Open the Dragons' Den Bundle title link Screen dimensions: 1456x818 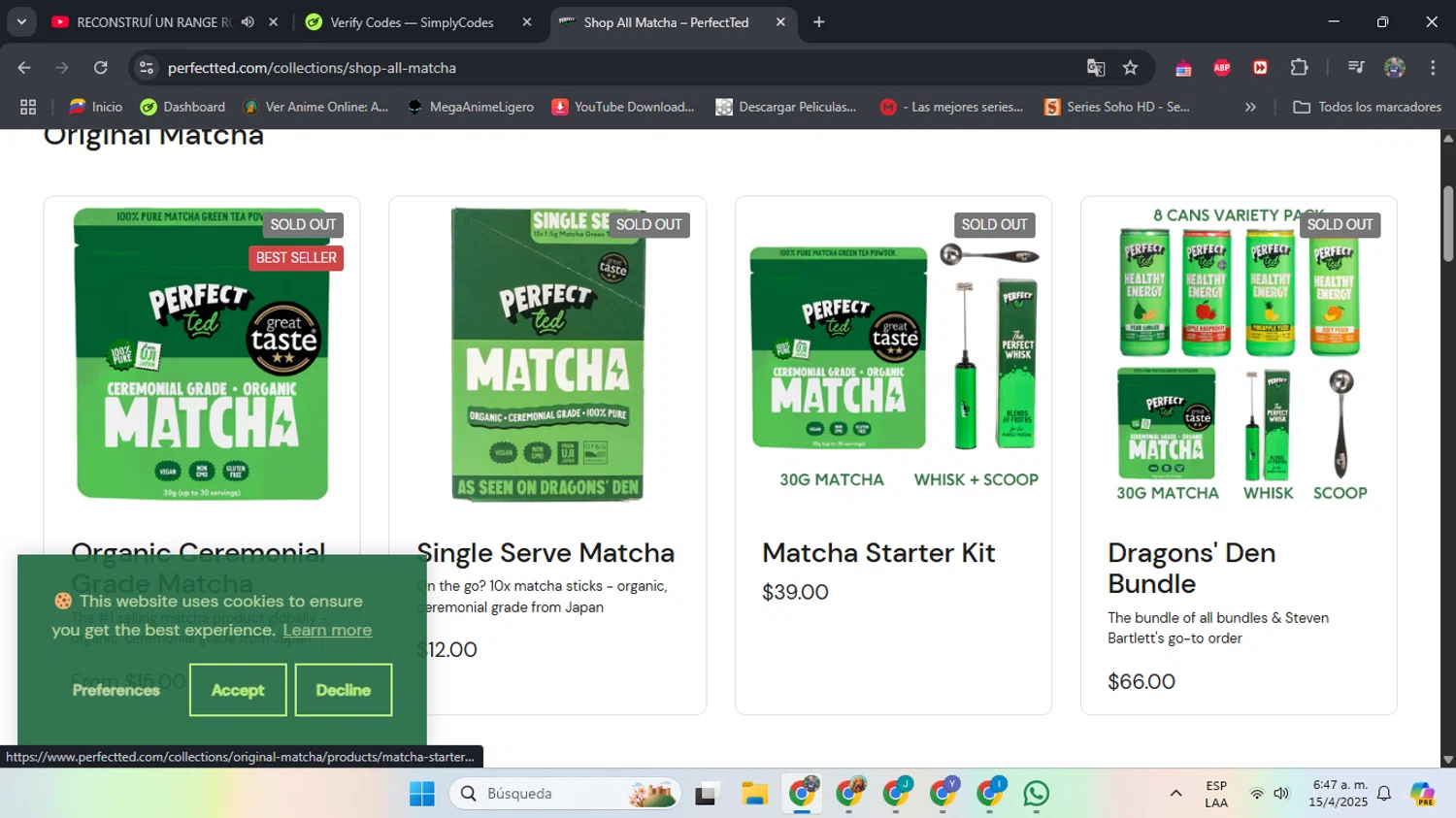click(1192, 568)
